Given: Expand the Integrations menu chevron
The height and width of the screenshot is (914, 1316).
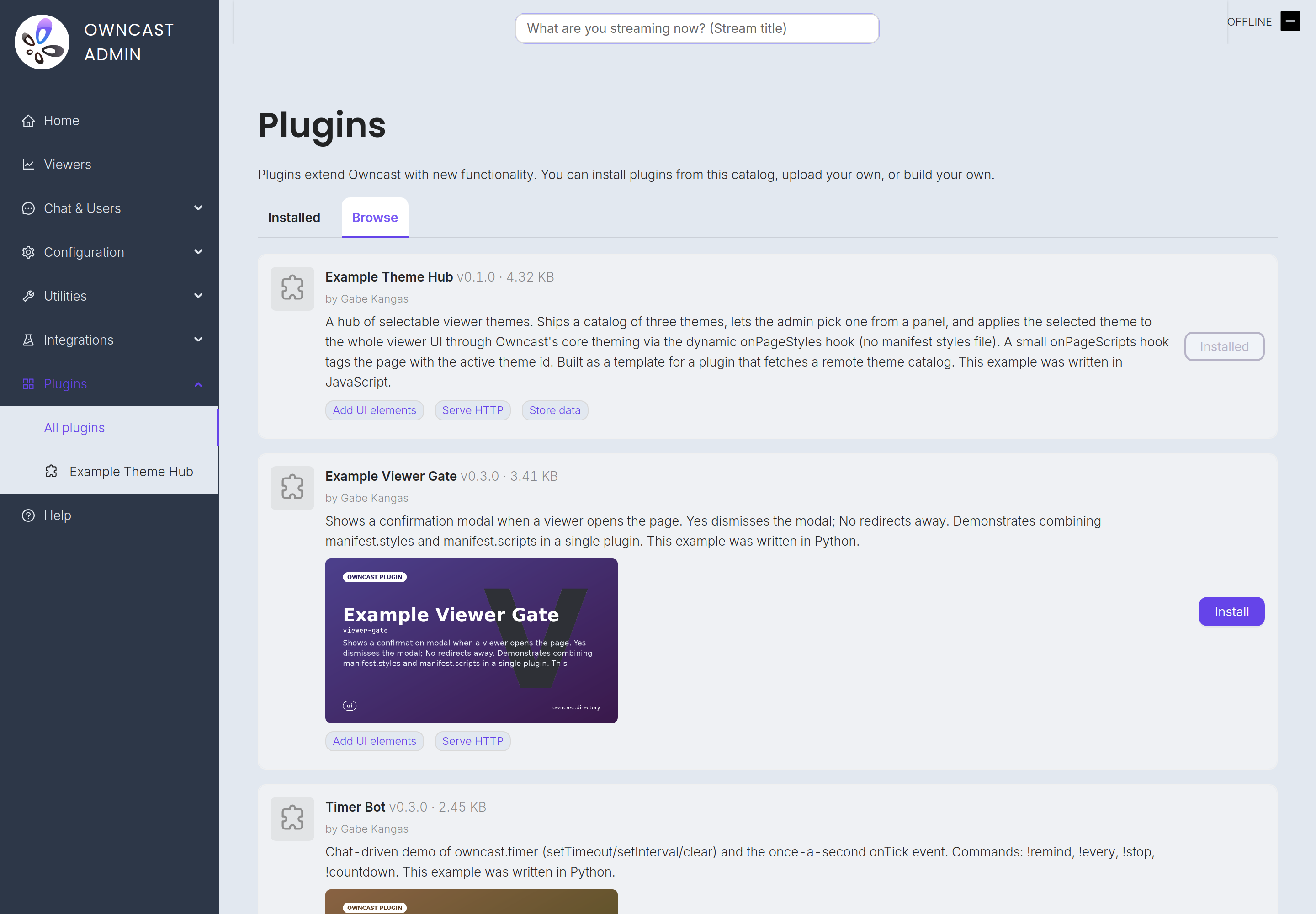Looking at the screenshot, I should [198, 340].
